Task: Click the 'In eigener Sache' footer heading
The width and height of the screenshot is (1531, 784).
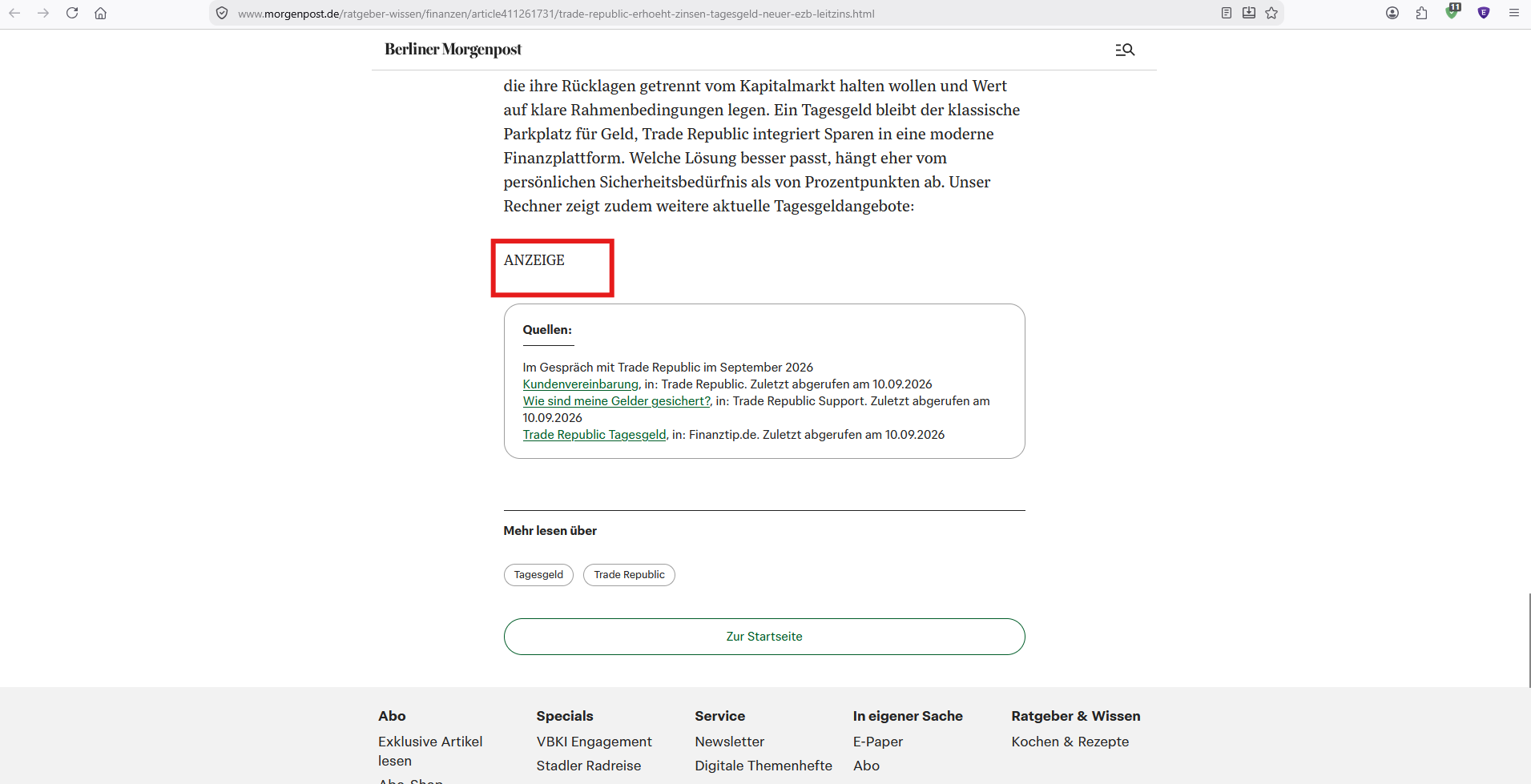Action: 908,716
